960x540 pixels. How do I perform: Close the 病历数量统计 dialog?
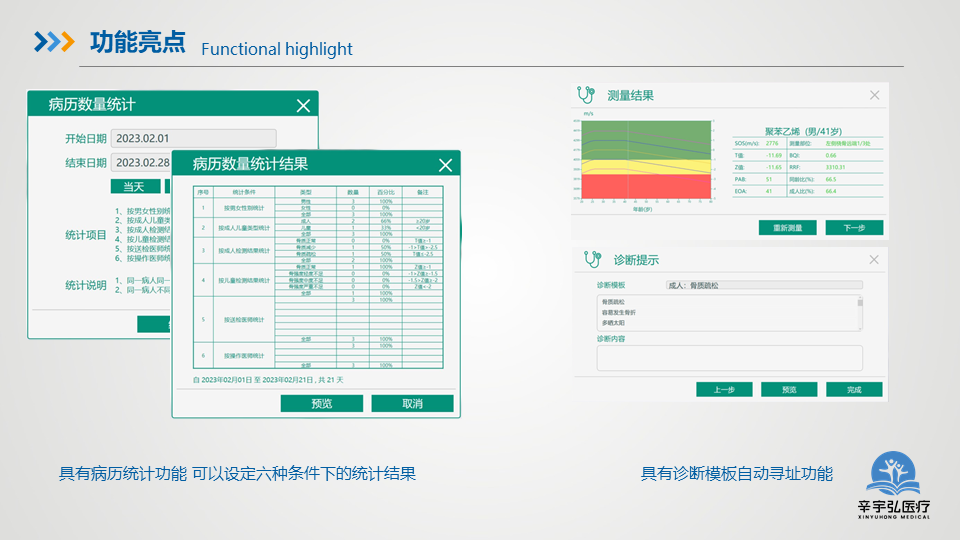tap(303, 105)
